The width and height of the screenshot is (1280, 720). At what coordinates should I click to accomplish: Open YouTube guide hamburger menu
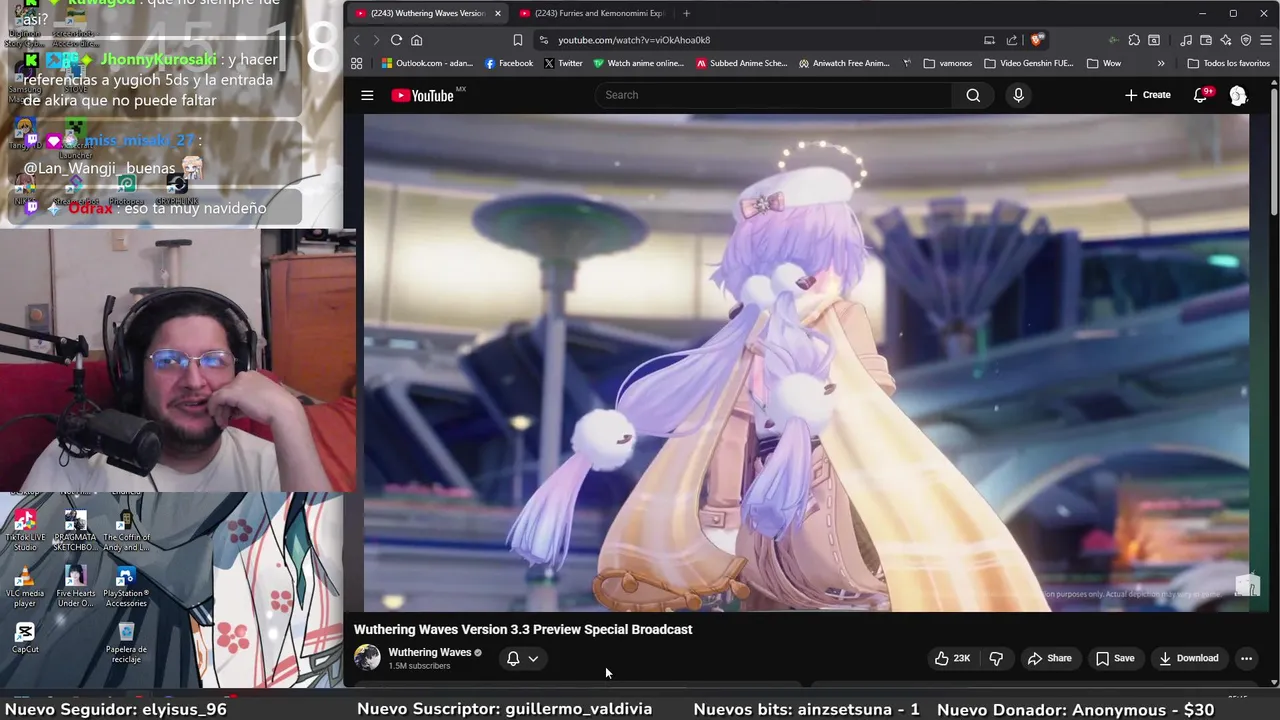367,95
